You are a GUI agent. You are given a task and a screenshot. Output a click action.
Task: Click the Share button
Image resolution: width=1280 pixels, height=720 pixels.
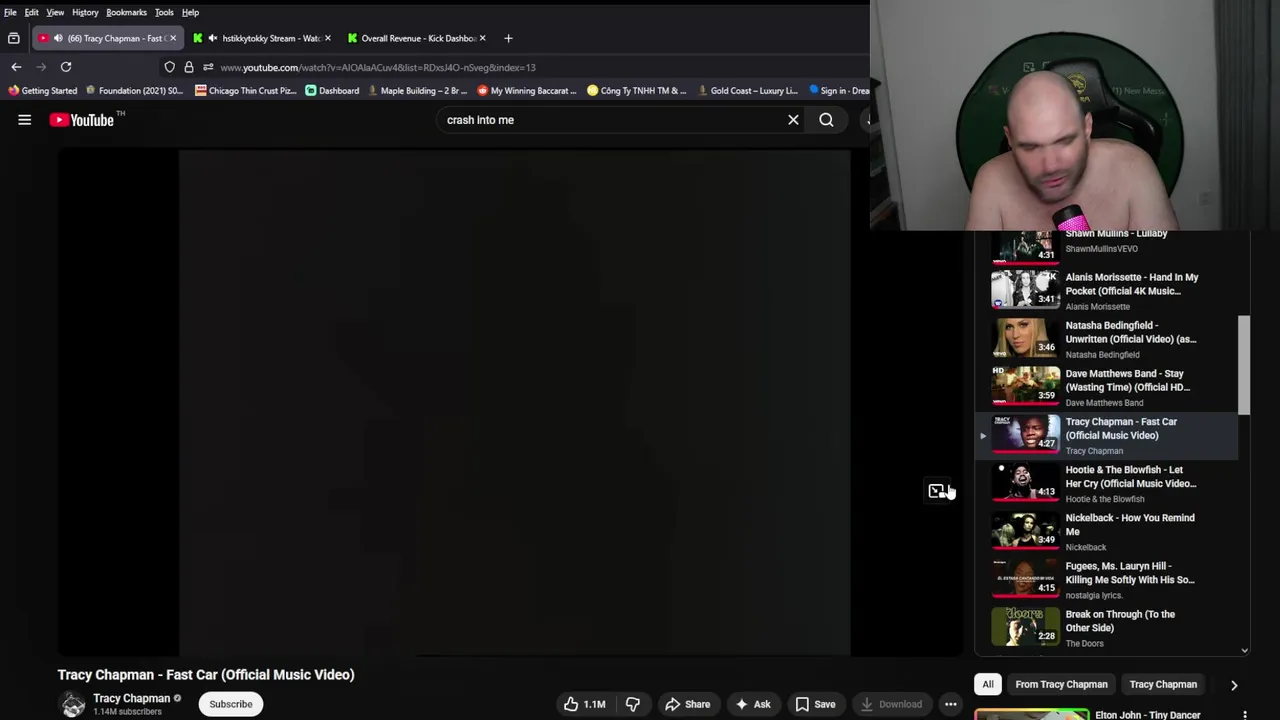point(688,704)
